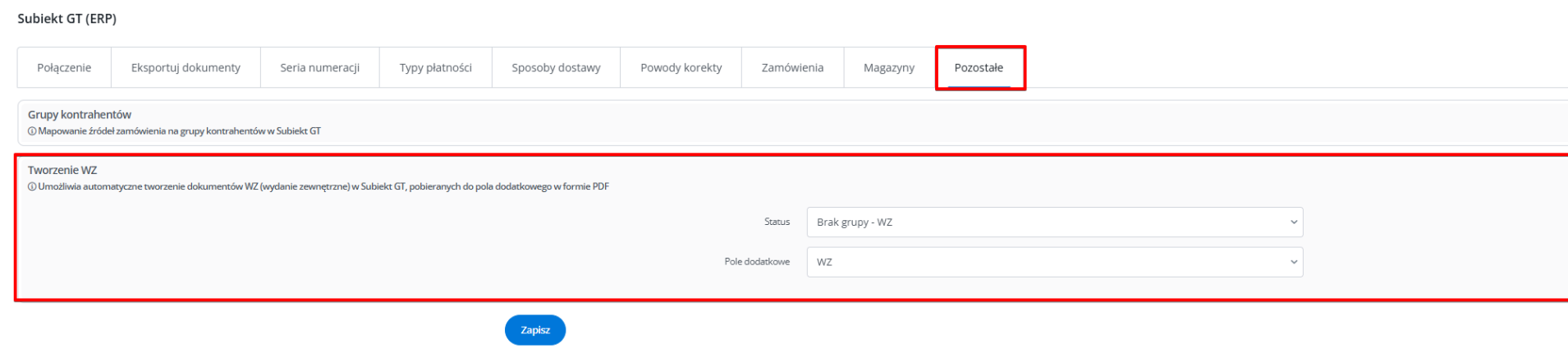The width and height of the screenshot is (1568, 353).
Task: Select the Zamówienia tab
Action: (792, 67)
